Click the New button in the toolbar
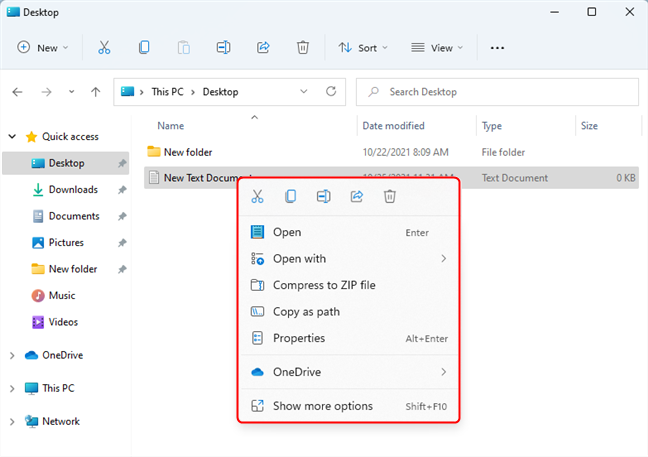648x457 pixels. (x=43, y=47)
